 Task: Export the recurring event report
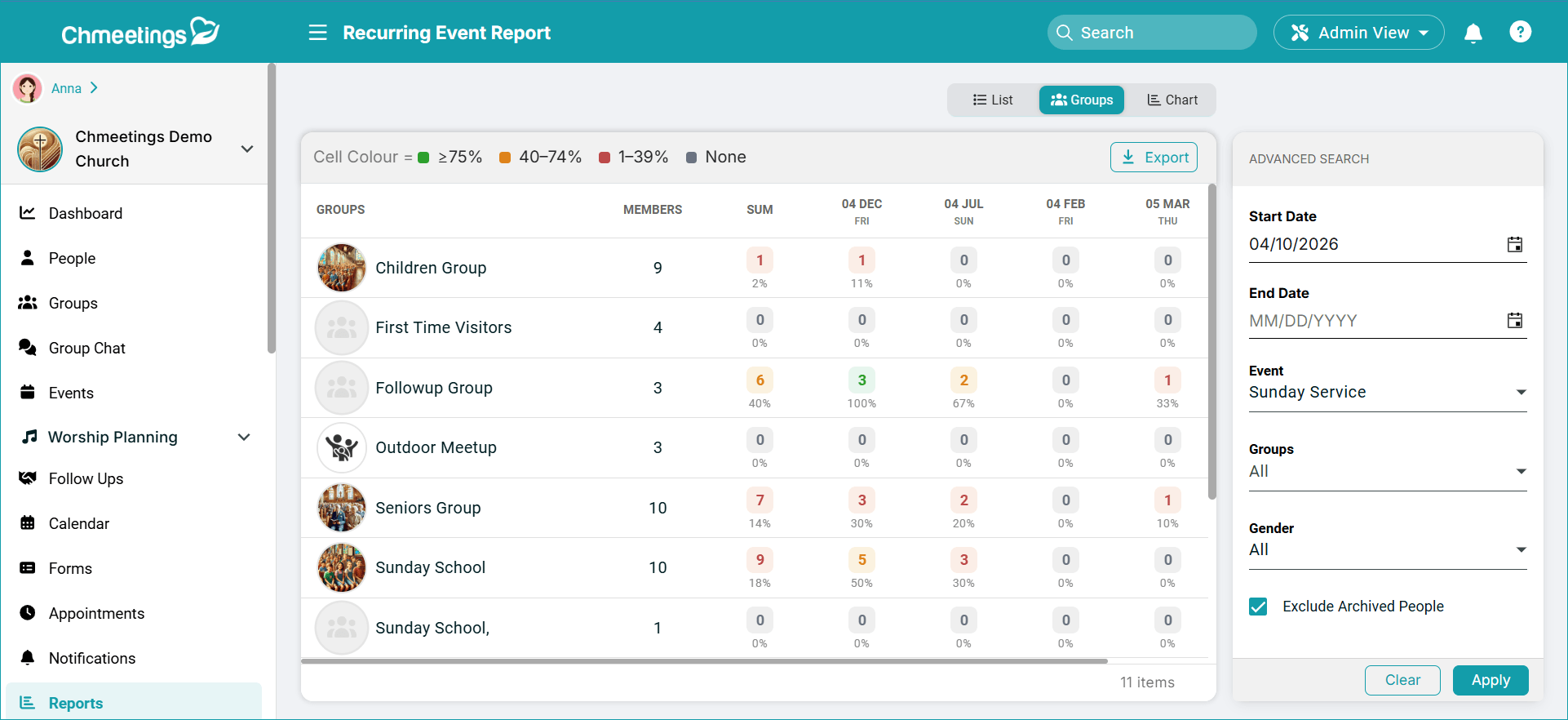[x=1154, y=158]
